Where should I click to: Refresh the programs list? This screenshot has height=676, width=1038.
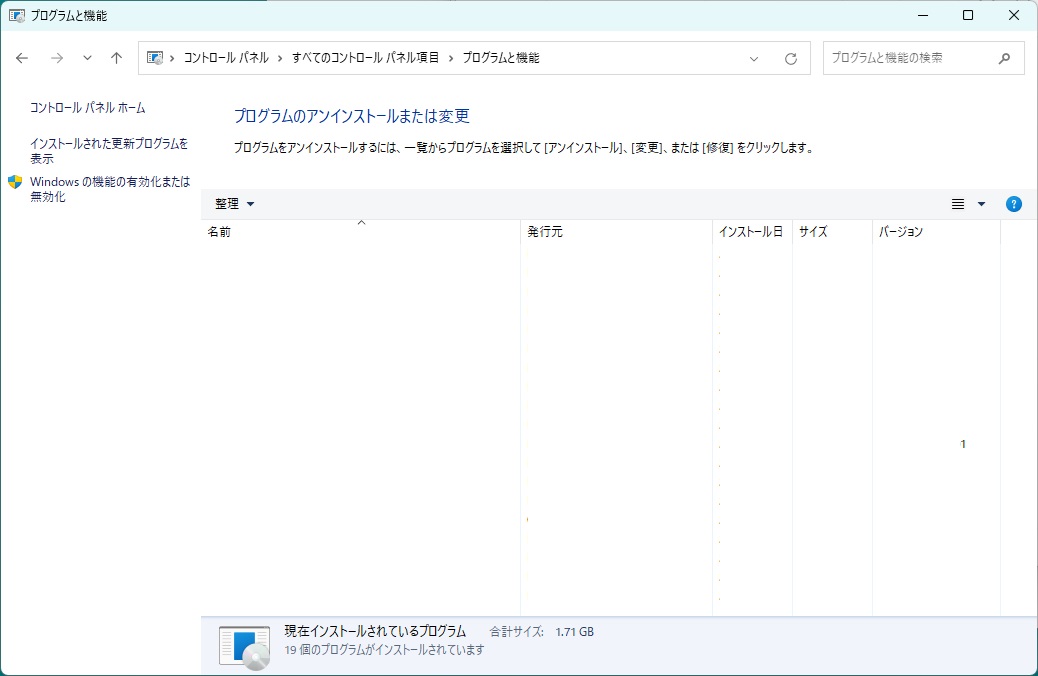790,58
